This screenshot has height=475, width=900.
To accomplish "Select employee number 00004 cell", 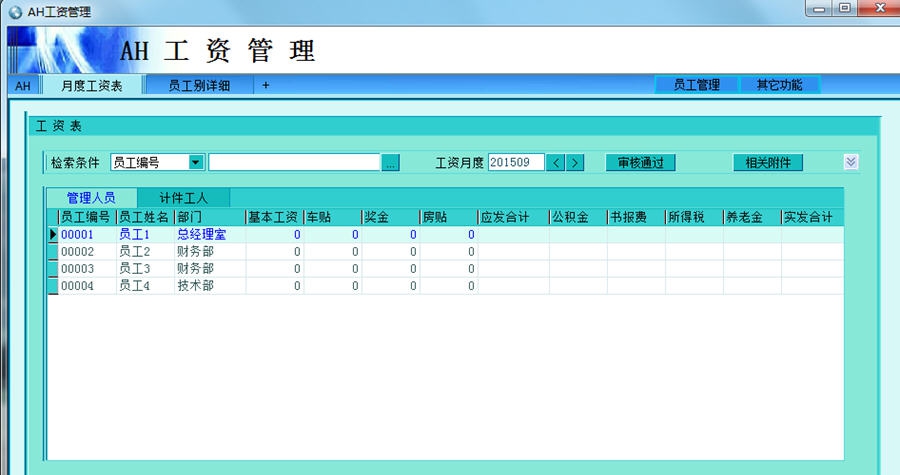I will point(87,286).
